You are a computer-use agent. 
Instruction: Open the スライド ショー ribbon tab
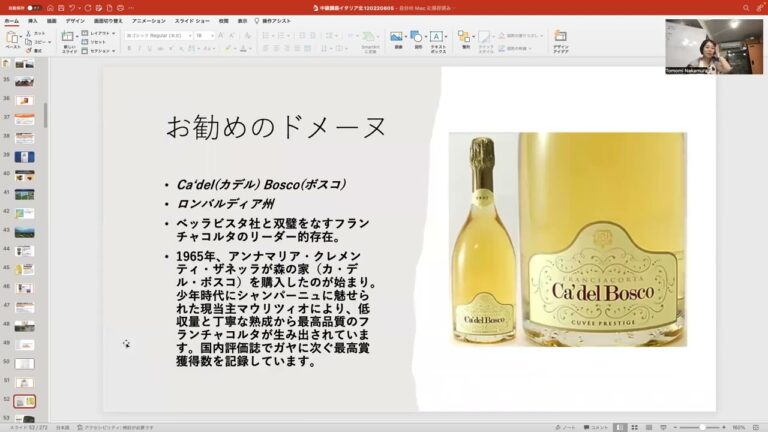[x=192, y=21]
